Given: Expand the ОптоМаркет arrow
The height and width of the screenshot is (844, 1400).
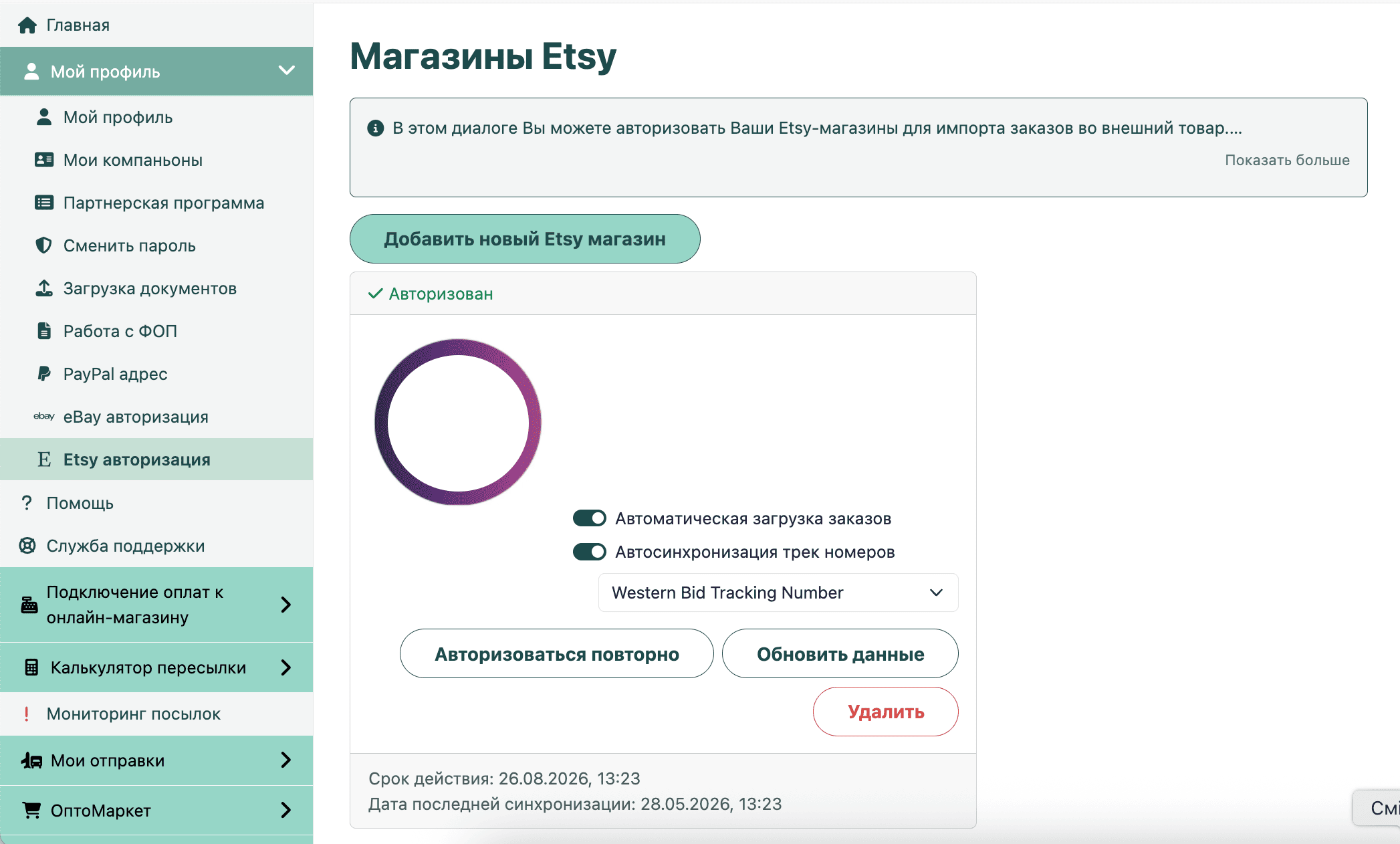Looking at the screenshot, I should (286, 810).
